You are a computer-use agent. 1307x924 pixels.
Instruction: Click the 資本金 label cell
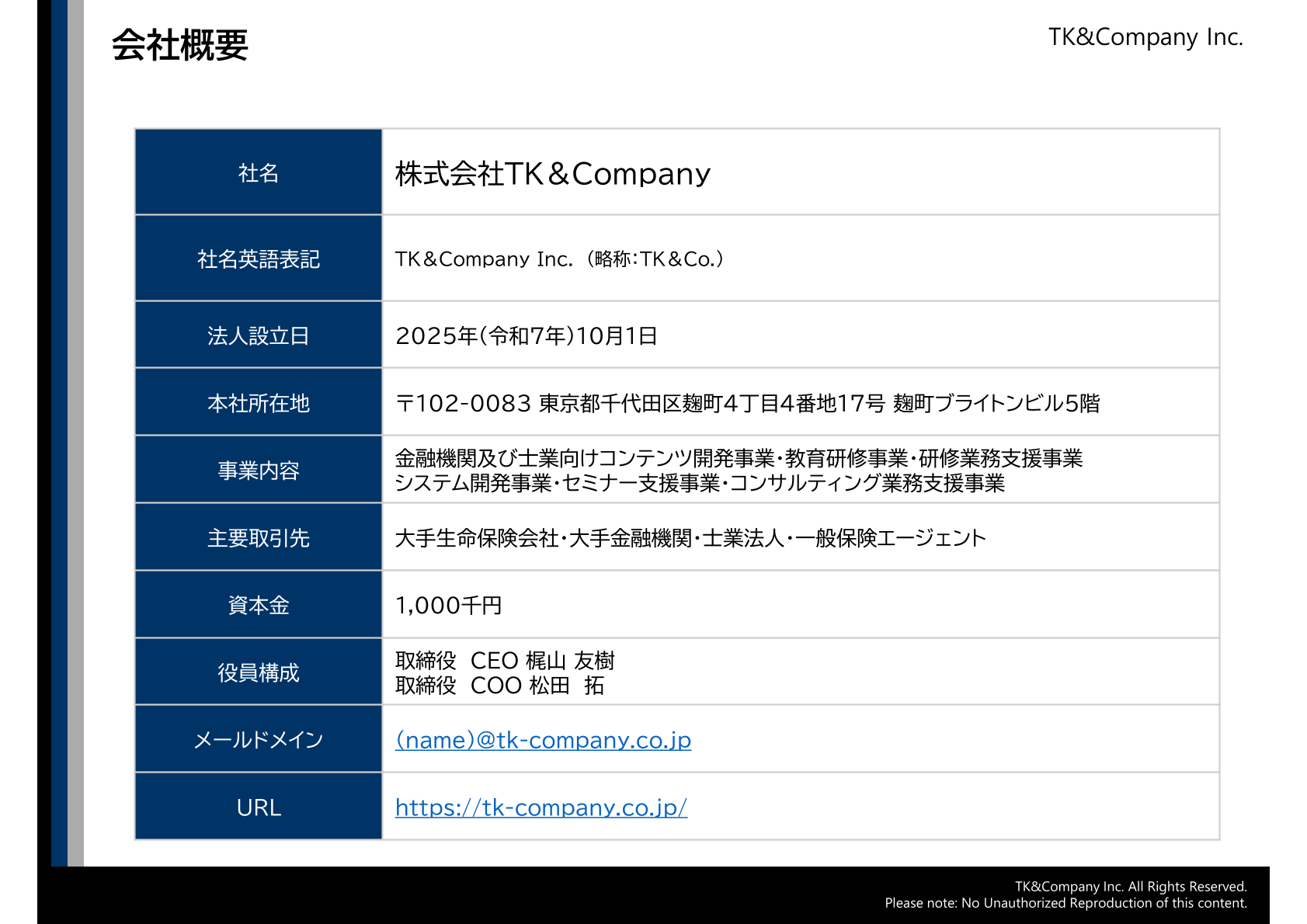coord(259,605)
